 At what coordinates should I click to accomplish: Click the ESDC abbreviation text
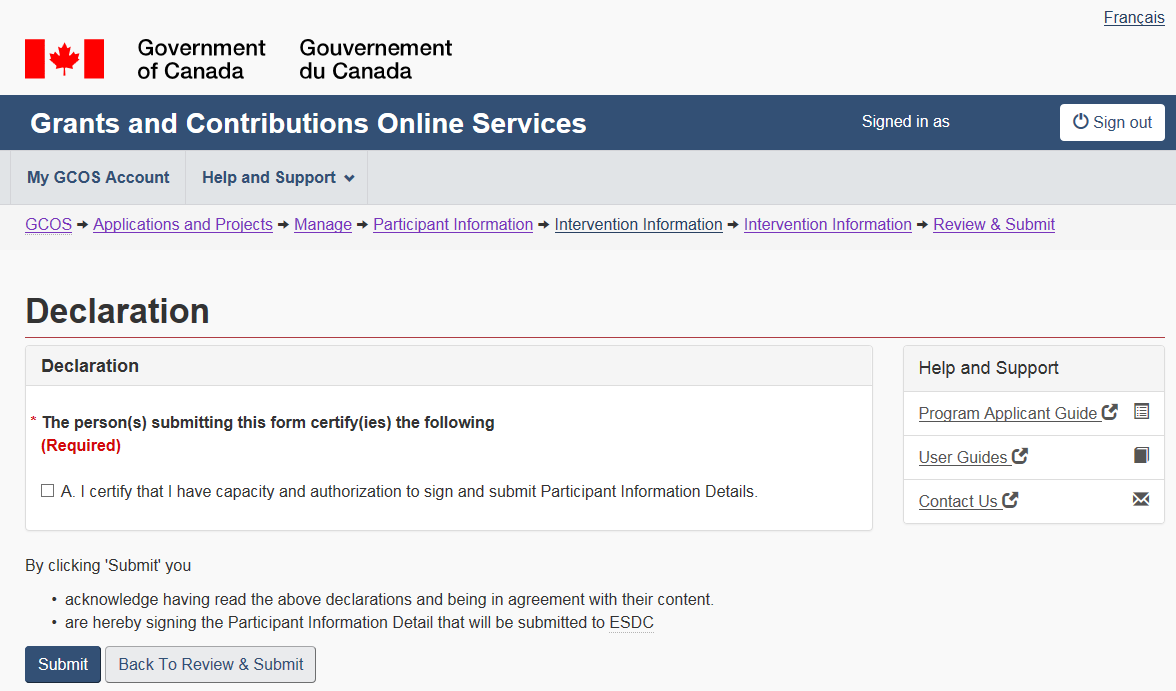tap(631, 623)
